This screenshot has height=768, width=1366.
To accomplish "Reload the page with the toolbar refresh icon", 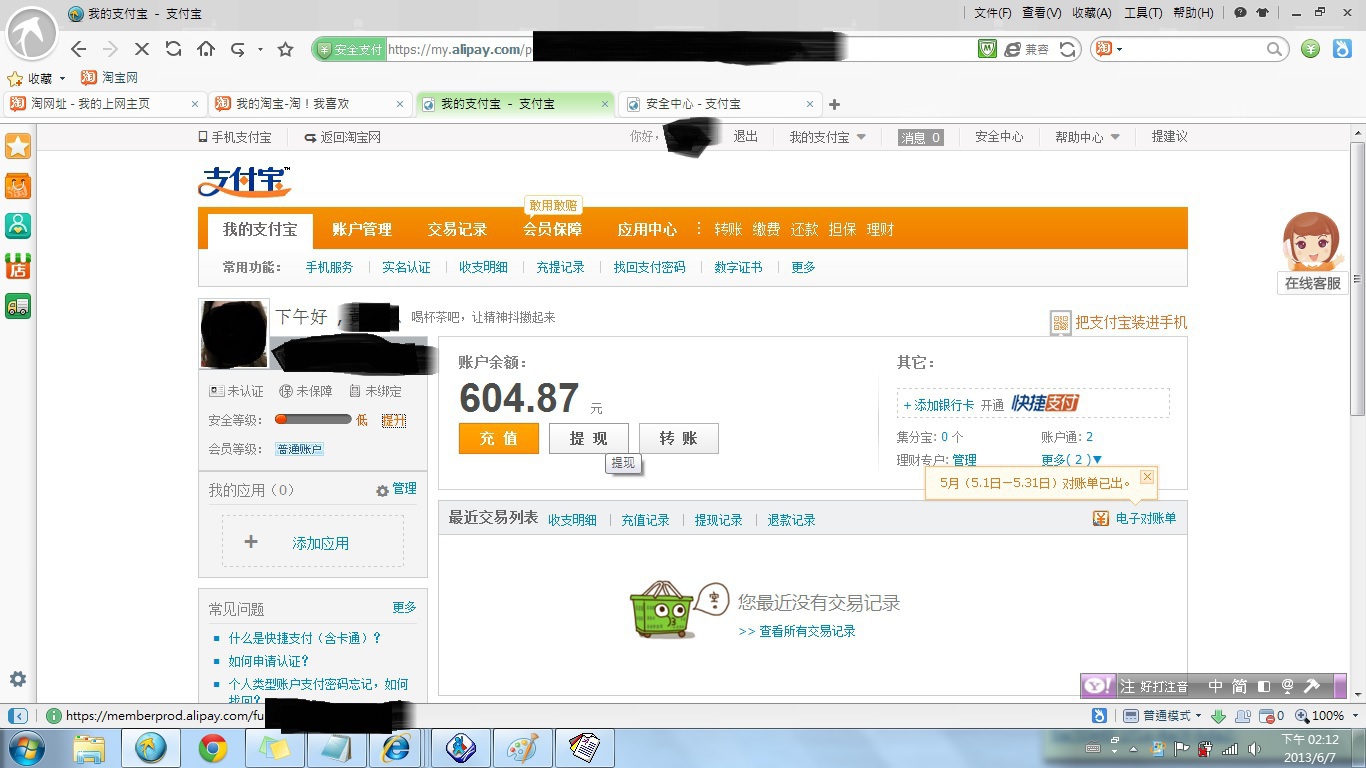I will [x=173, y=49].
